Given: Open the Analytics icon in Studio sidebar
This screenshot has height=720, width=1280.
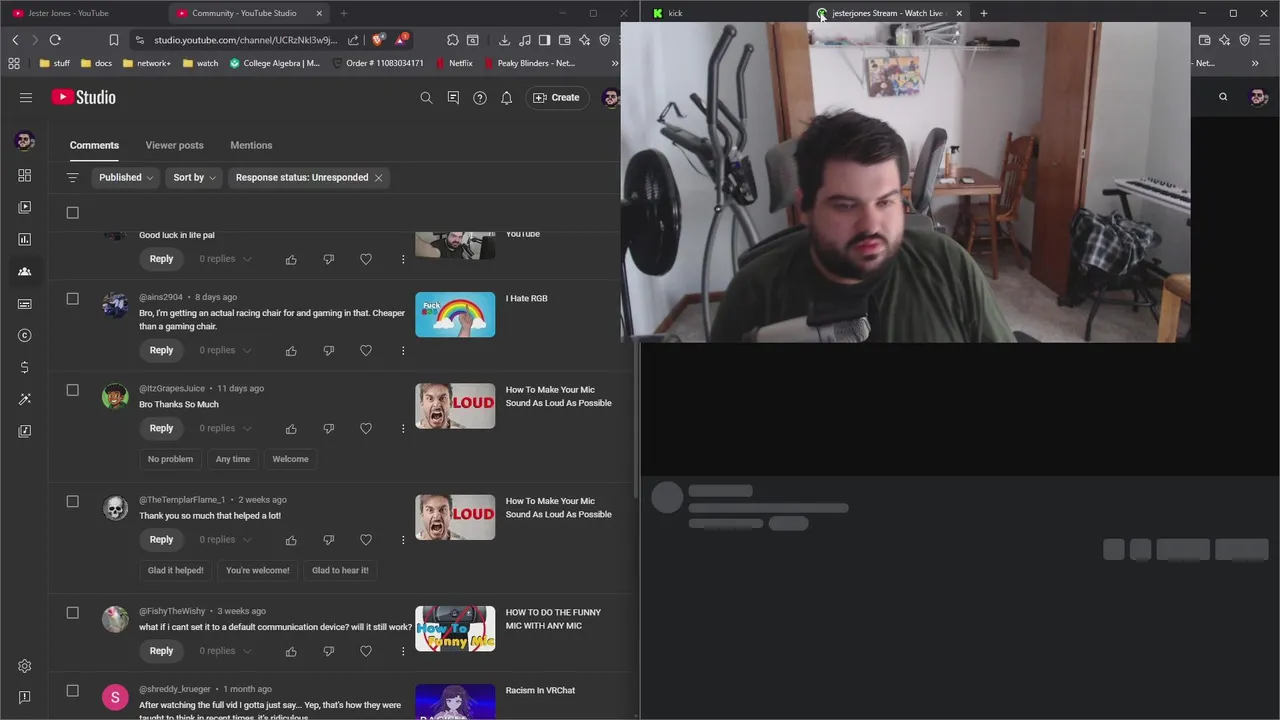Looking at the screenshot, I should tap(25, 239).
